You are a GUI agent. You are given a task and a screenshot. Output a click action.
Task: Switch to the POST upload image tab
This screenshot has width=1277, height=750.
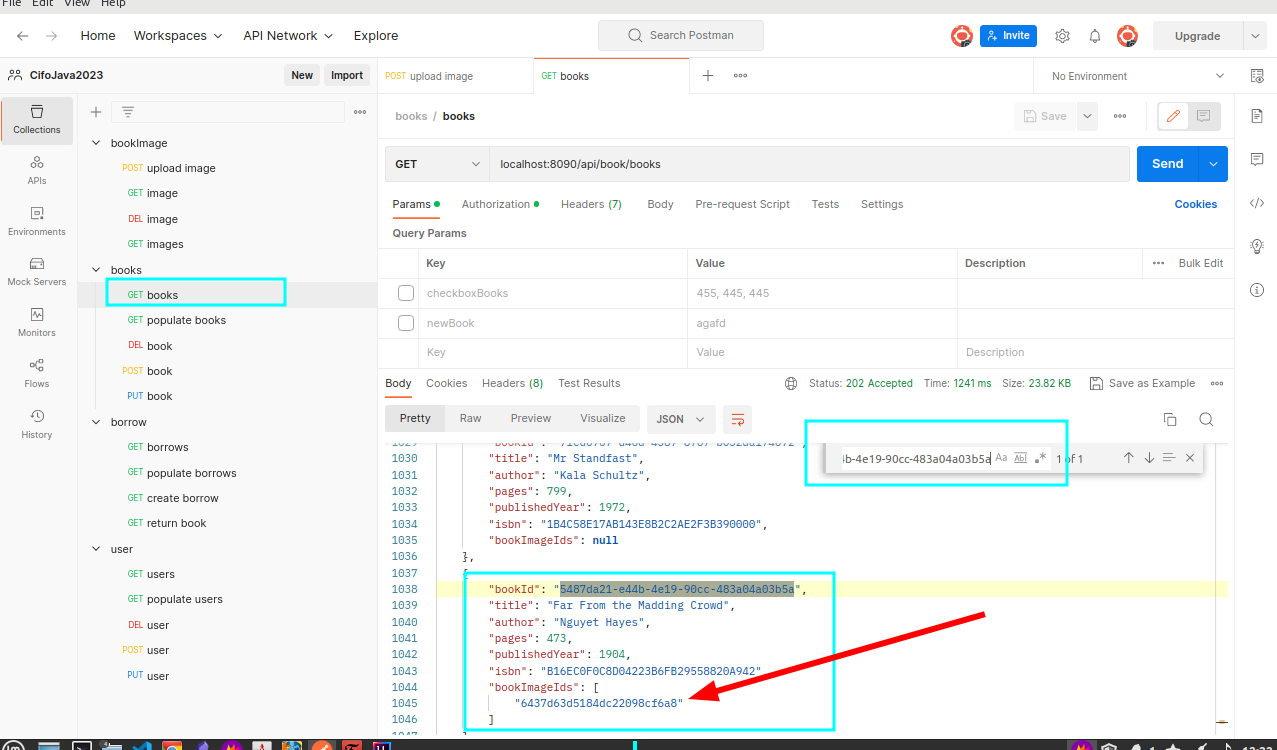pos(454,76)
